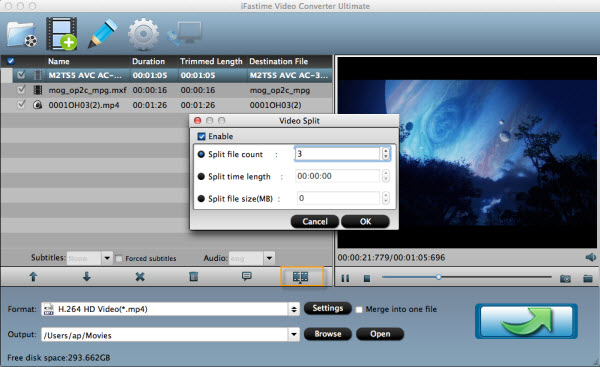
Task: Click film icon of mog_op2c_mpg.mxf row
Action: pos(38,90)
